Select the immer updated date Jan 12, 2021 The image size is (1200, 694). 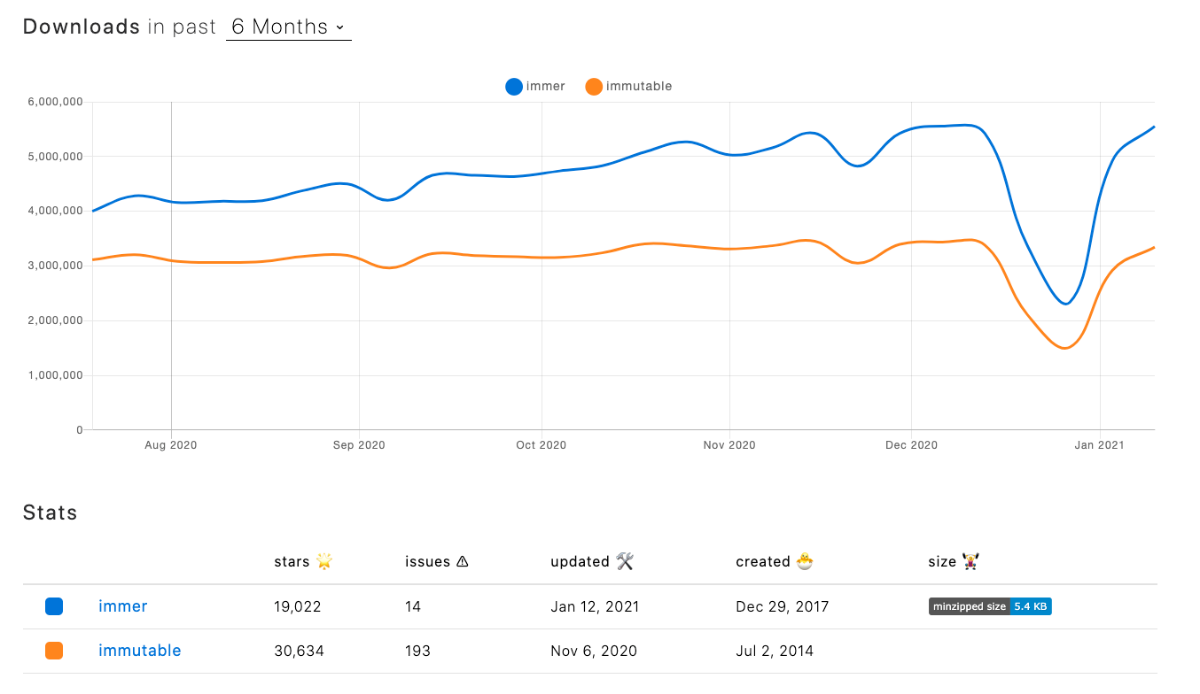595,606
